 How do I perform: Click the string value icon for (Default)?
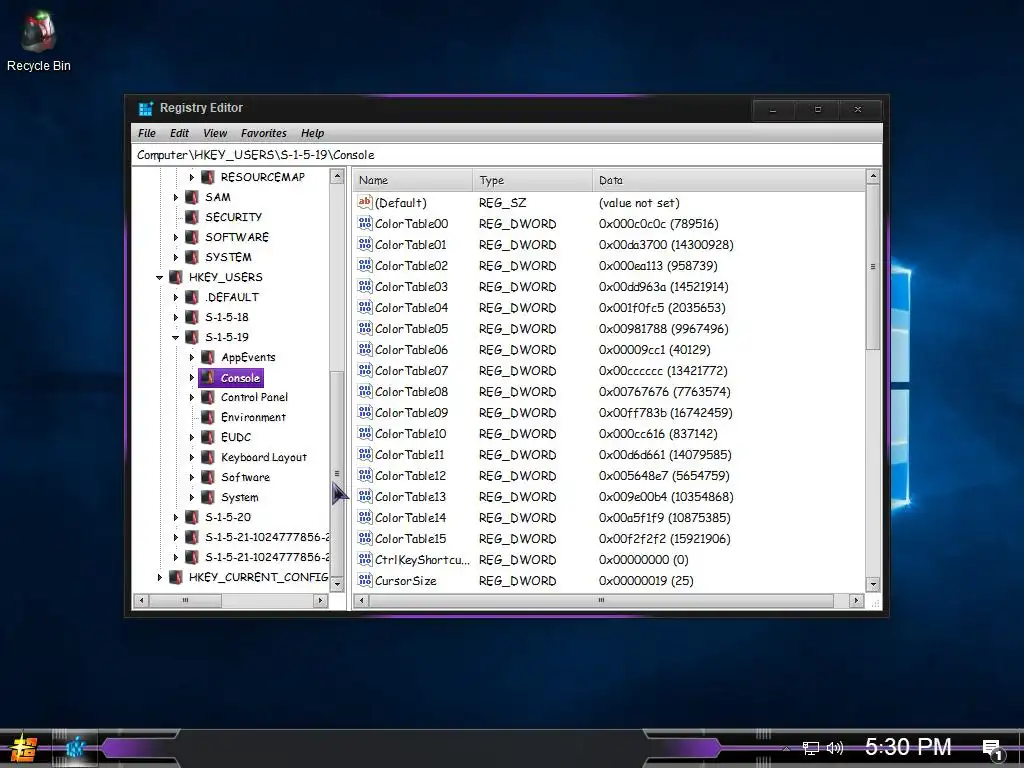point(365,202)
